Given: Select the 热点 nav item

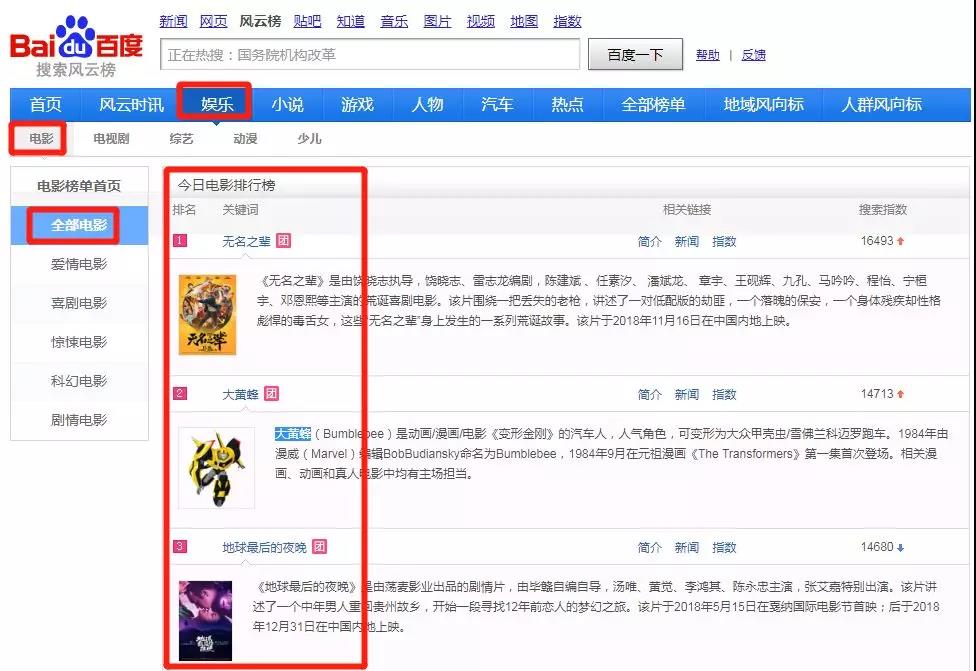Looking at the screenshot, I should coord(567,104).
